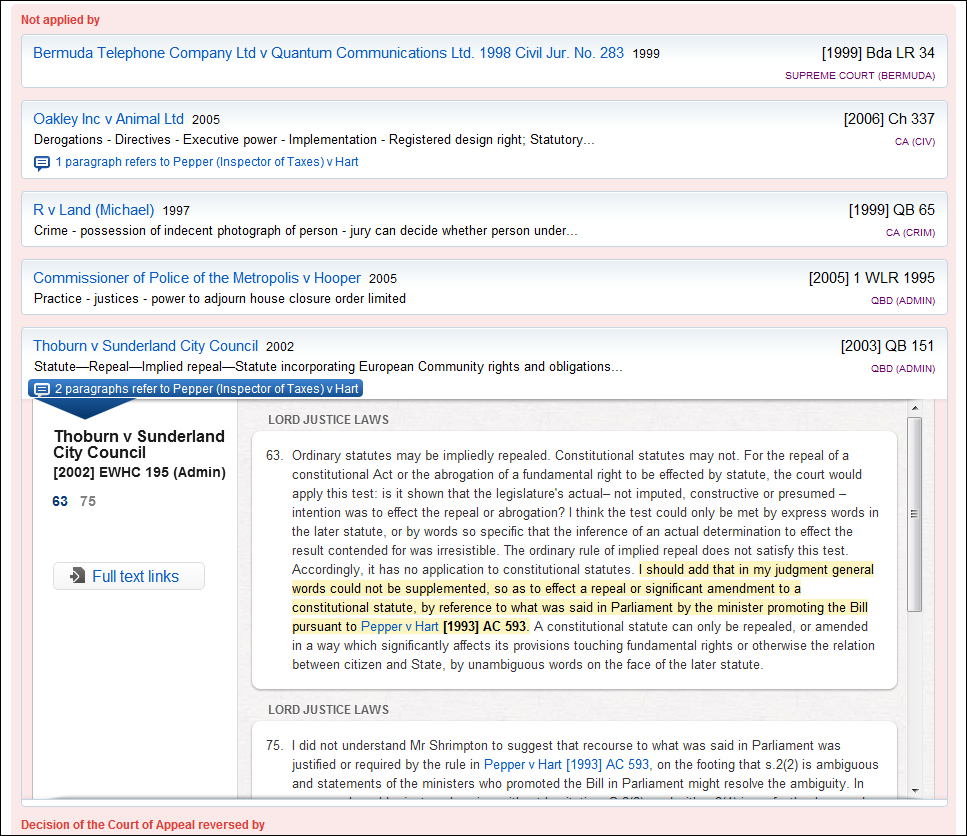967x836 pixels.
Task: Click QBD (ADMIN) label in Hooper row
Action: [x=903, y=301]
